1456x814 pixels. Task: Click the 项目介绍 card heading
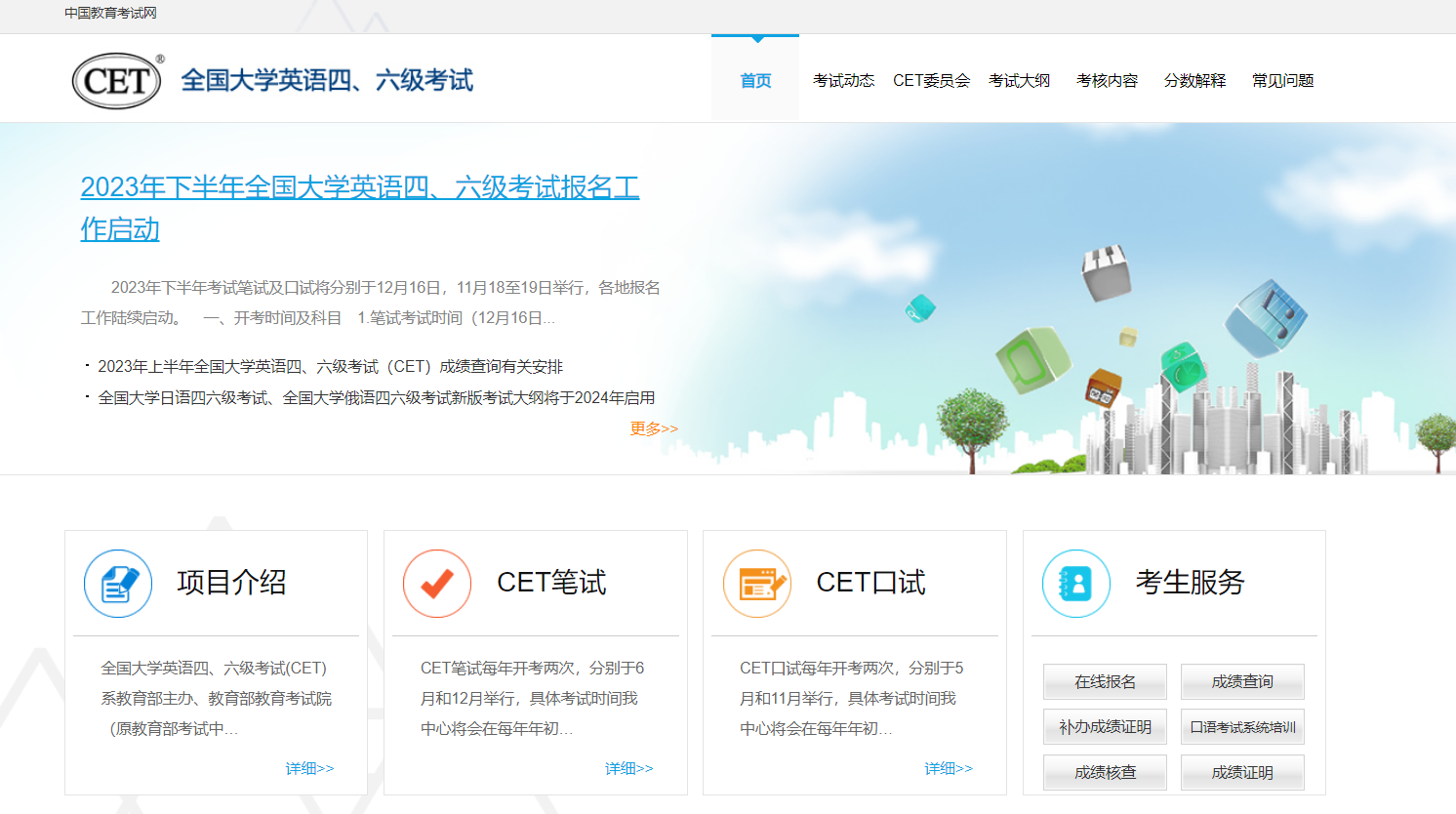click(231, 583)
